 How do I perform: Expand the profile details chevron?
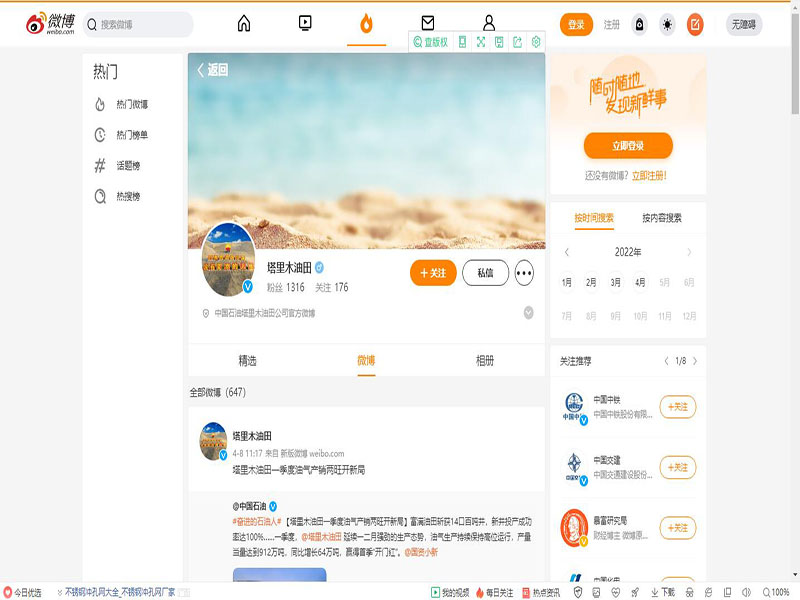[529, 313]
